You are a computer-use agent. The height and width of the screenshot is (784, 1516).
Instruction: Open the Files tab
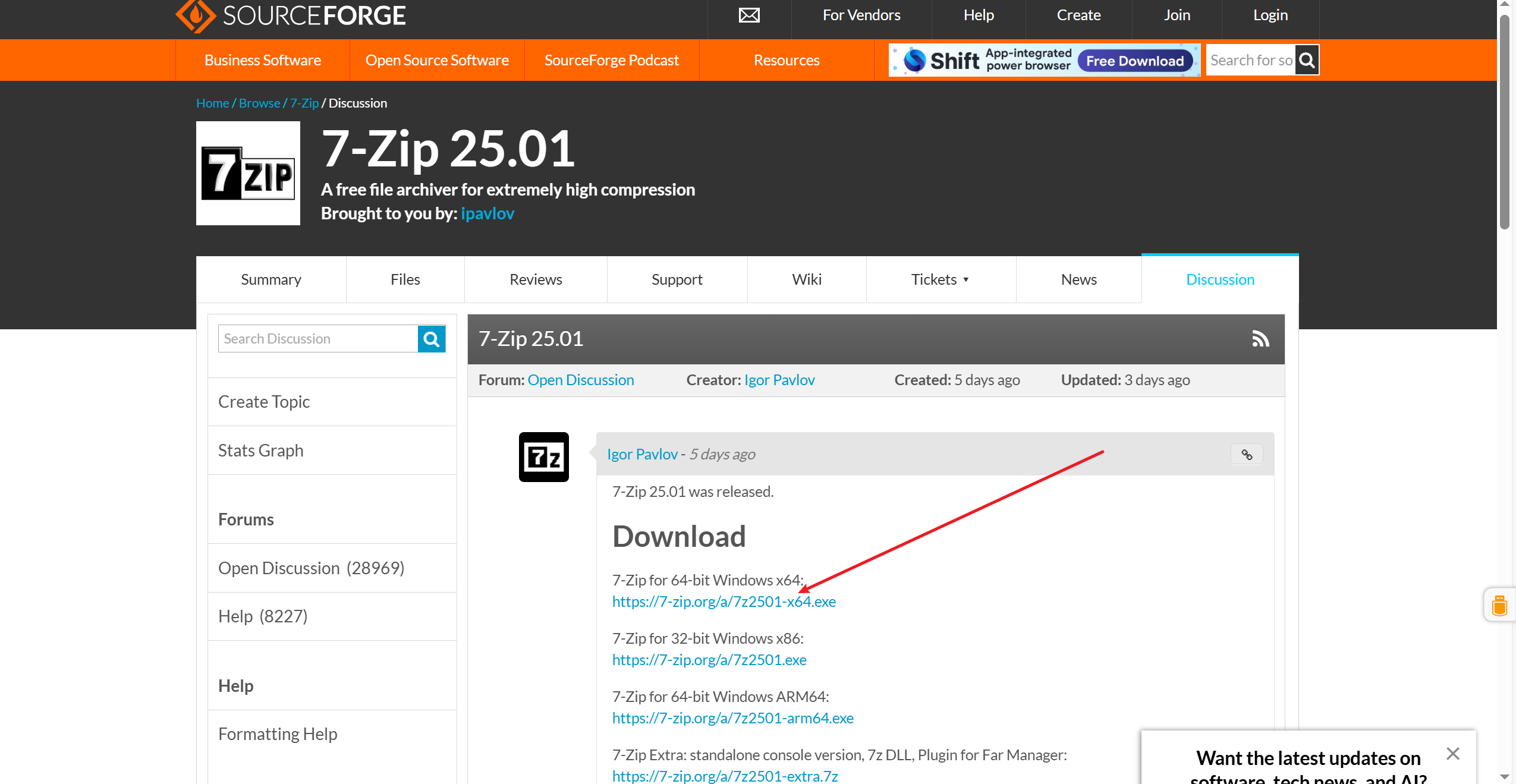(405, 279)
